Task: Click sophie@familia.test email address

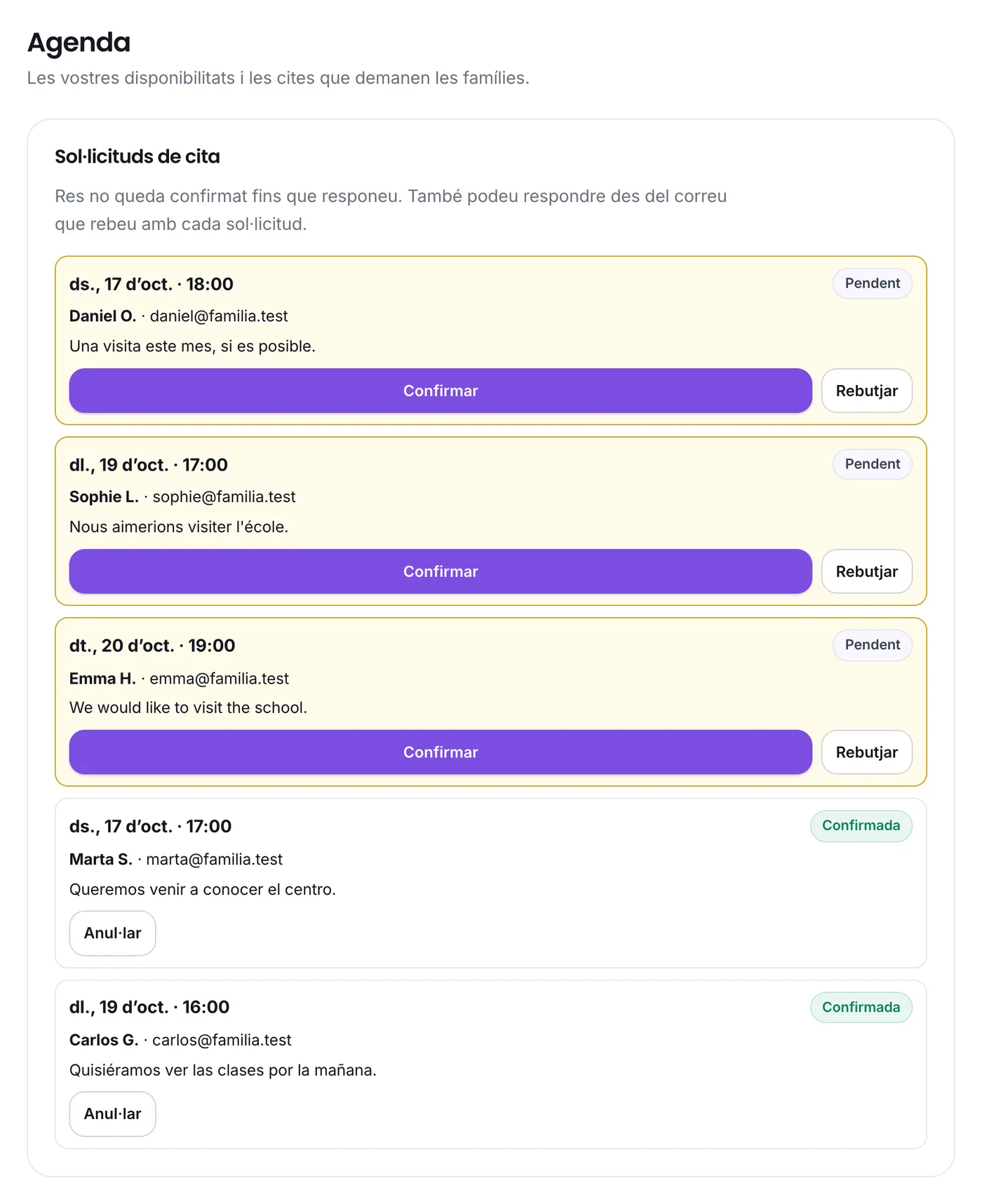Action: (224, 497)
